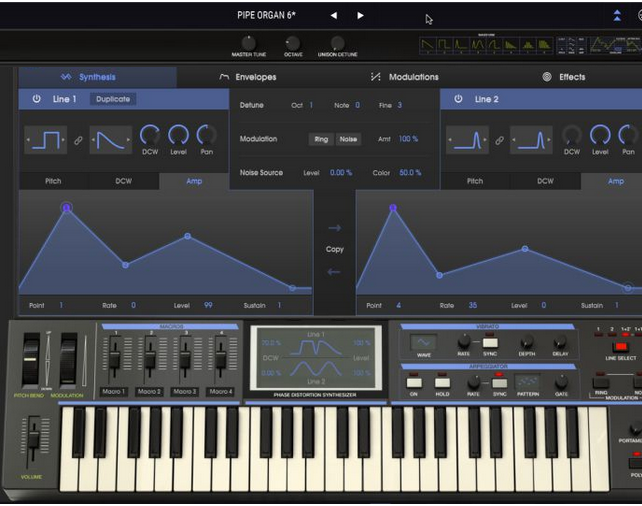Click the Vibrato Rate knob
This screenshot has height=506, width=642.
(x=464, y=341)
